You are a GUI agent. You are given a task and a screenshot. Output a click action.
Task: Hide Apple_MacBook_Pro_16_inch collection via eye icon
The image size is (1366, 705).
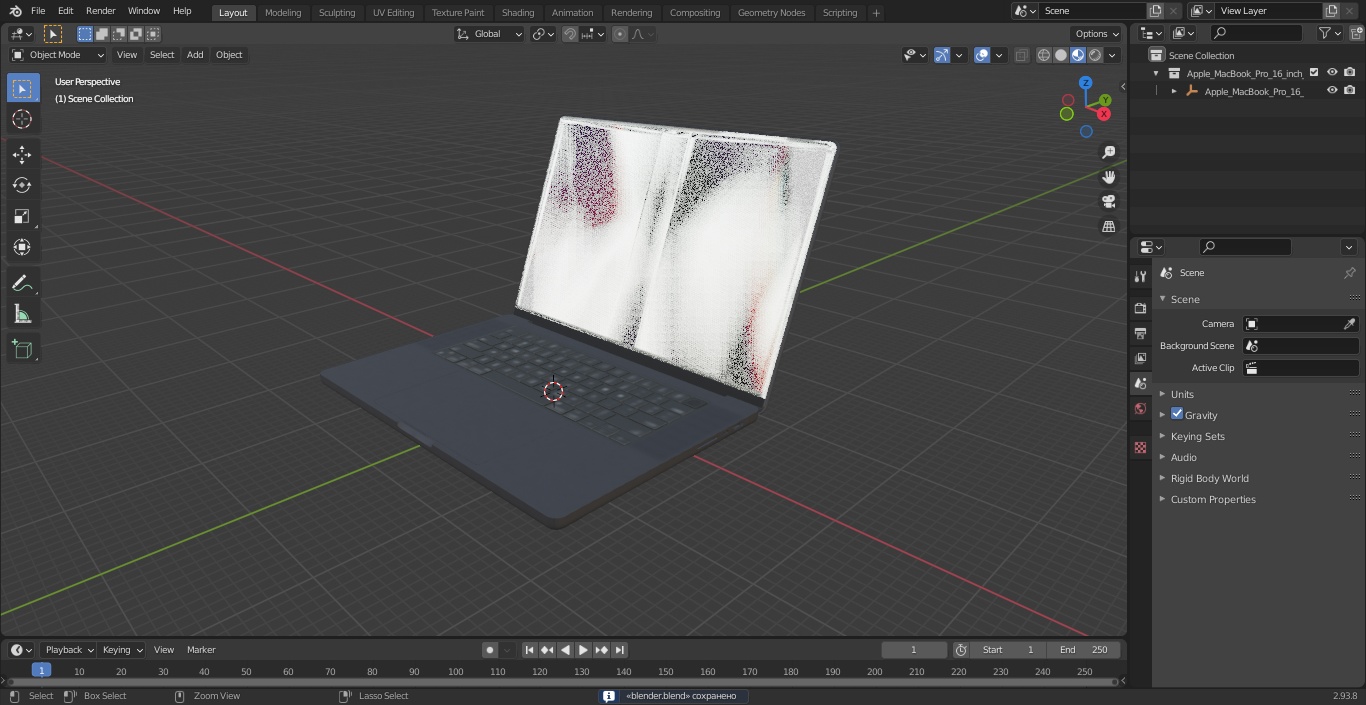pyautogui.click(x=1332, y=73)
